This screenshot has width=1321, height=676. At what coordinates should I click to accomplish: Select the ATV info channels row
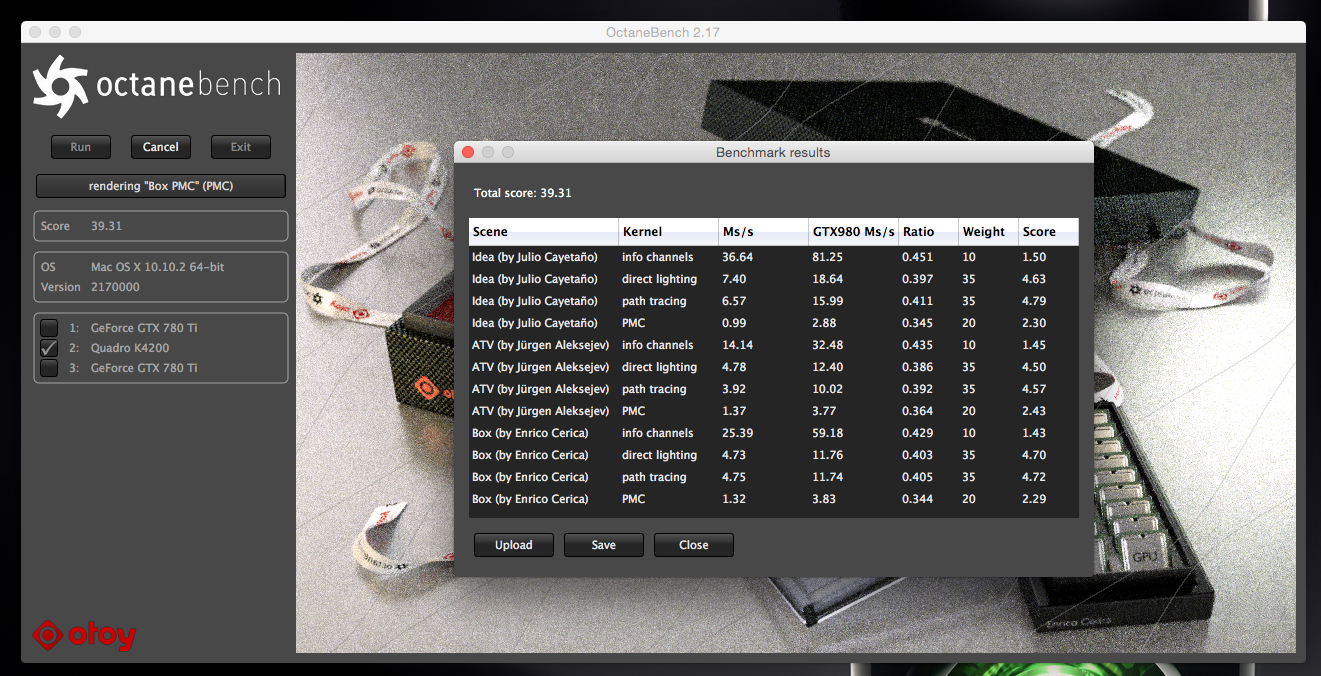click(x=773, y=345)
